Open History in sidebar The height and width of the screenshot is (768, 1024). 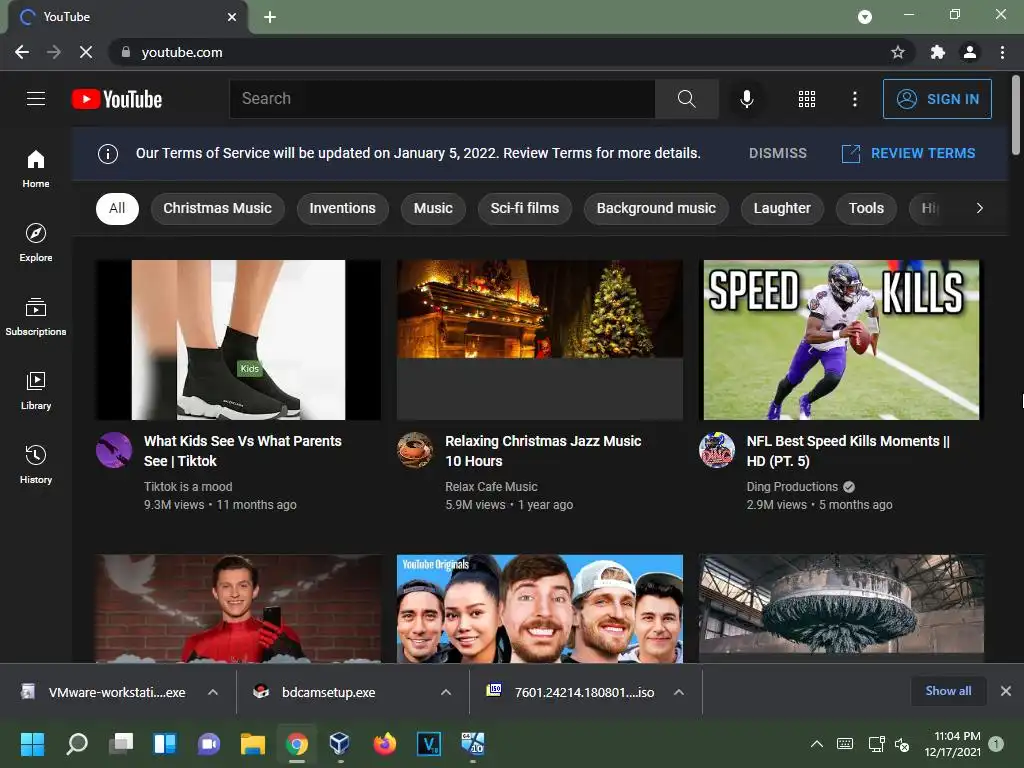coord(36,464)
